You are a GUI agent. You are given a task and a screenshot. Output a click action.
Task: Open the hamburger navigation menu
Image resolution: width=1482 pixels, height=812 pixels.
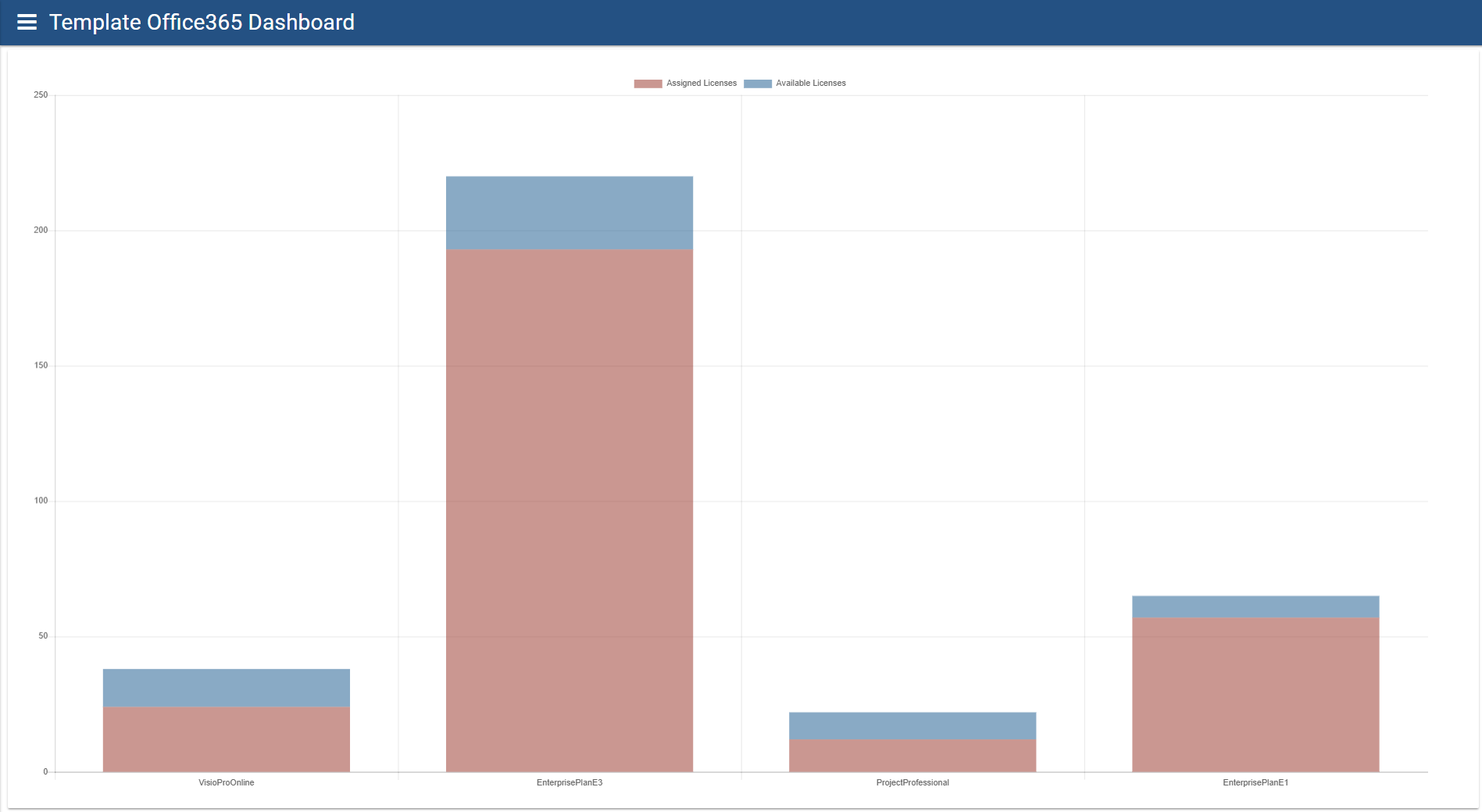click(27, 22)
